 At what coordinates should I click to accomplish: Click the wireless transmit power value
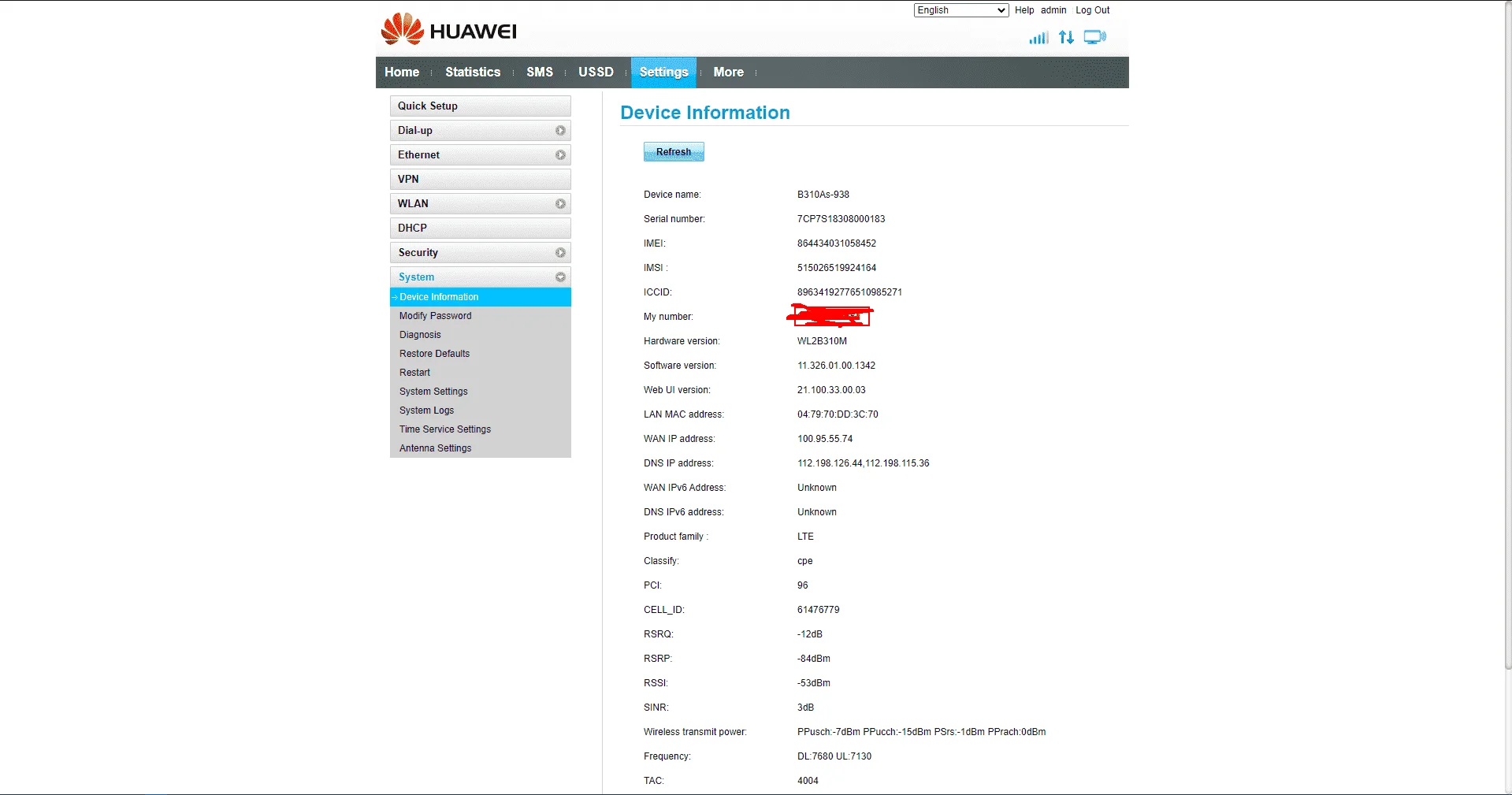click(x=921, y=732)
